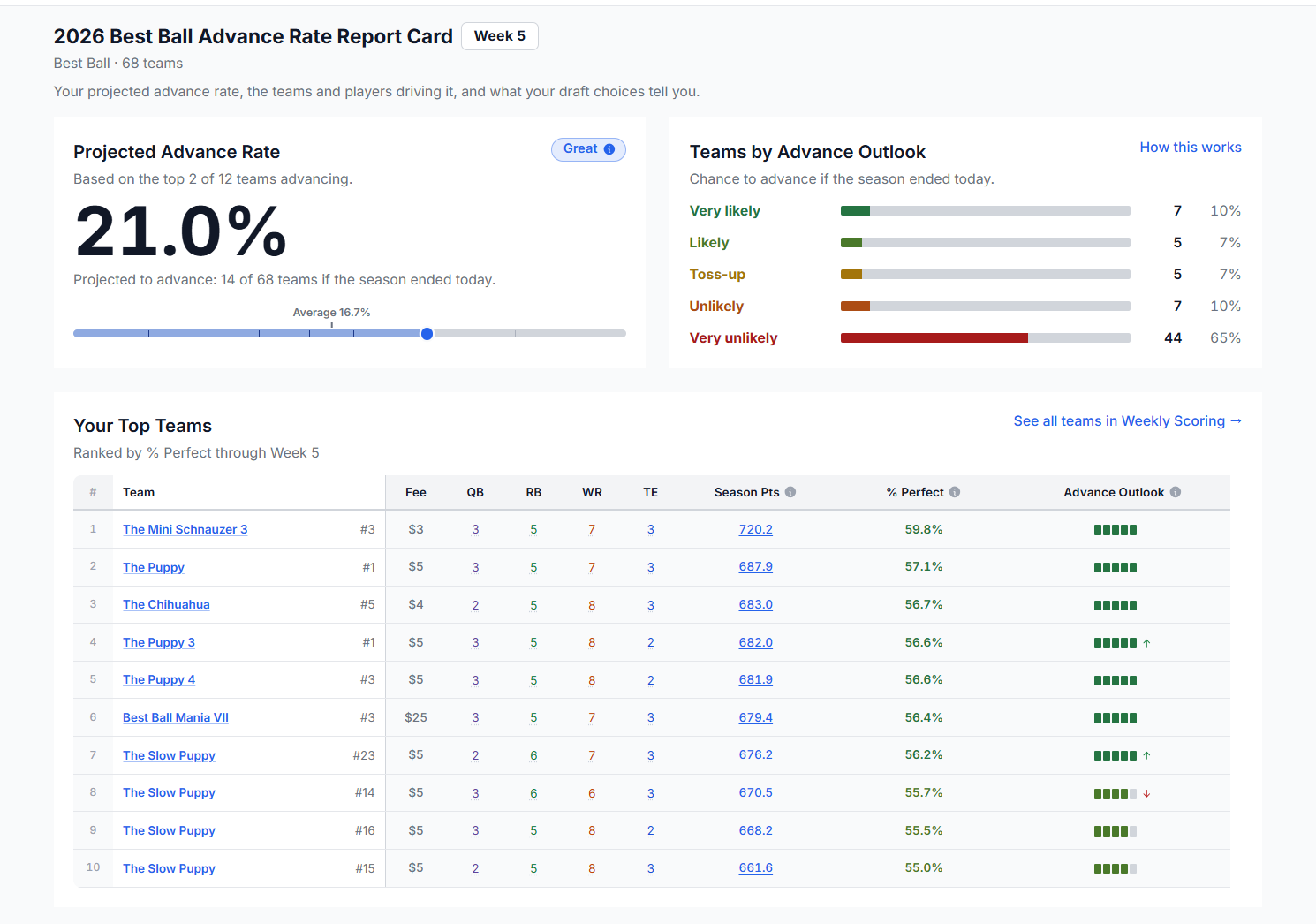This screenshot has height=924, width=1316.
Task: Open The Puppy 3 team link
Action: [x=159, y=642]
